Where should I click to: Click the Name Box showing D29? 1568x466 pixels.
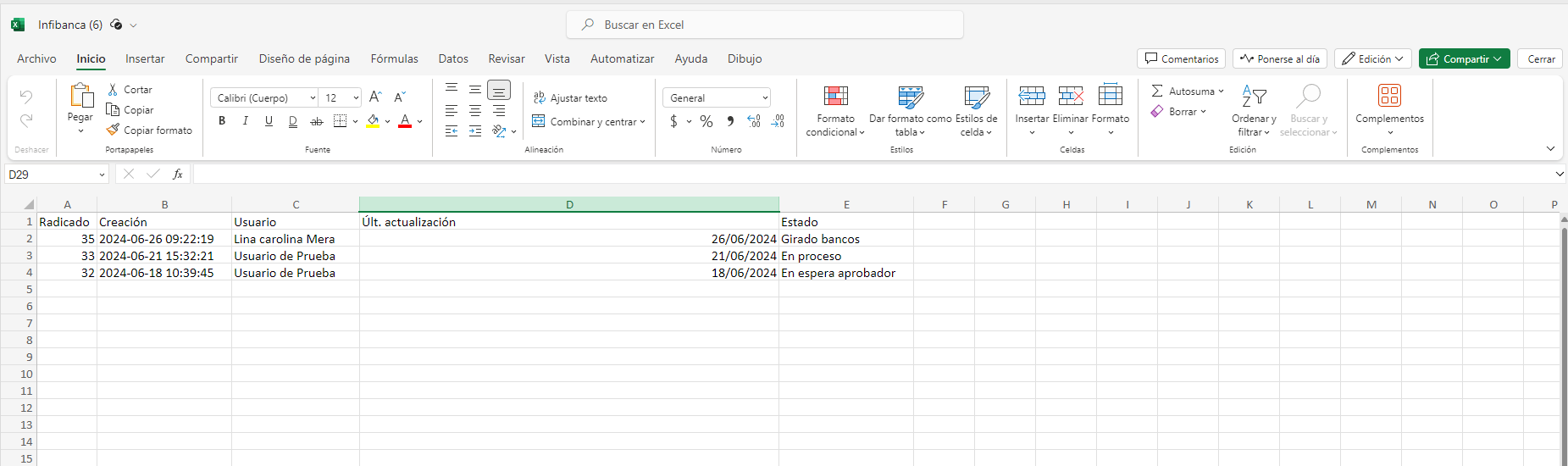coord(56,174)
